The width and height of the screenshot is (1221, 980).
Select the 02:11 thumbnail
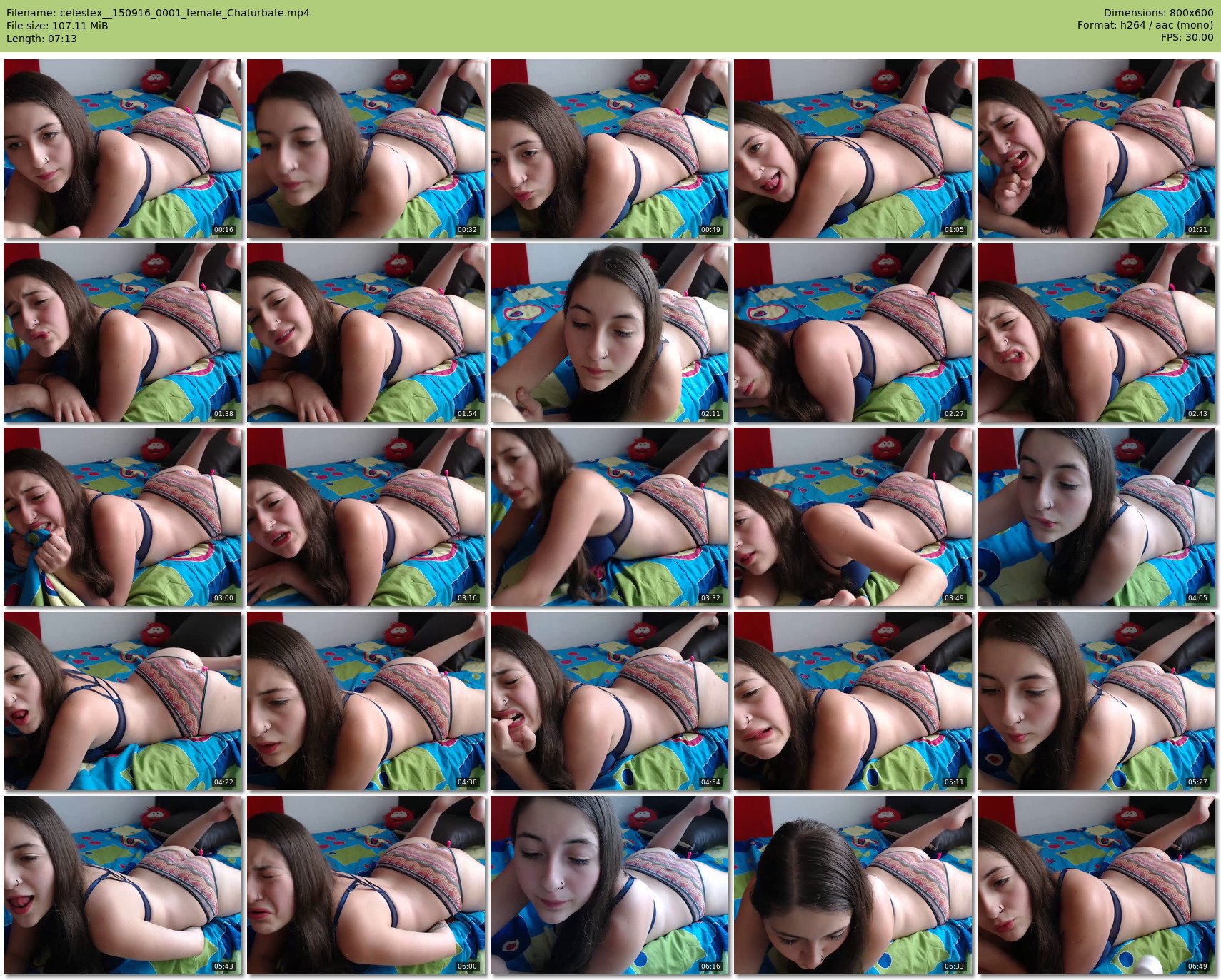[609, 333]
